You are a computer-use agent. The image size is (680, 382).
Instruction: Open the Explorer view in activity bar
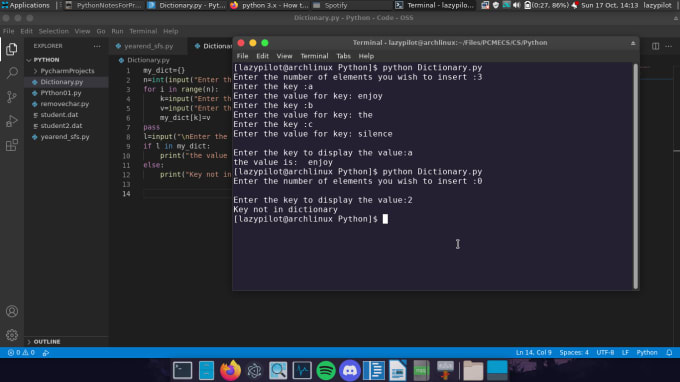click(x=12, y=49)
